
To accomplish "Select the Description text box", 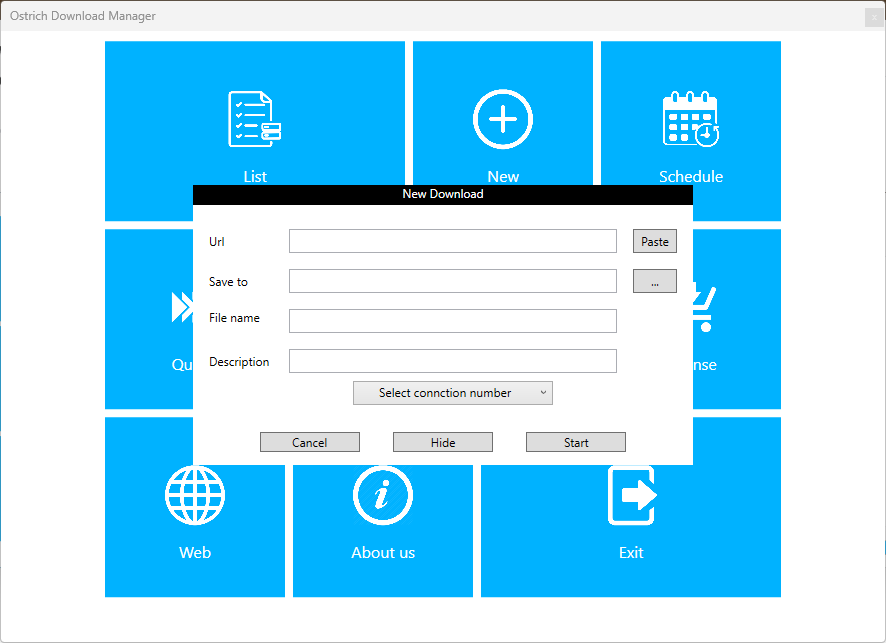I will 452,360.
